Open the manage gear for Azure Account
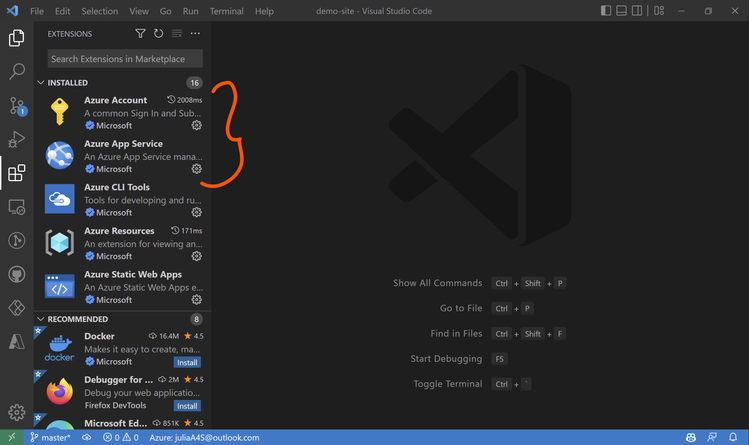The width and height of the screenshot is (749, 445). 196,126
